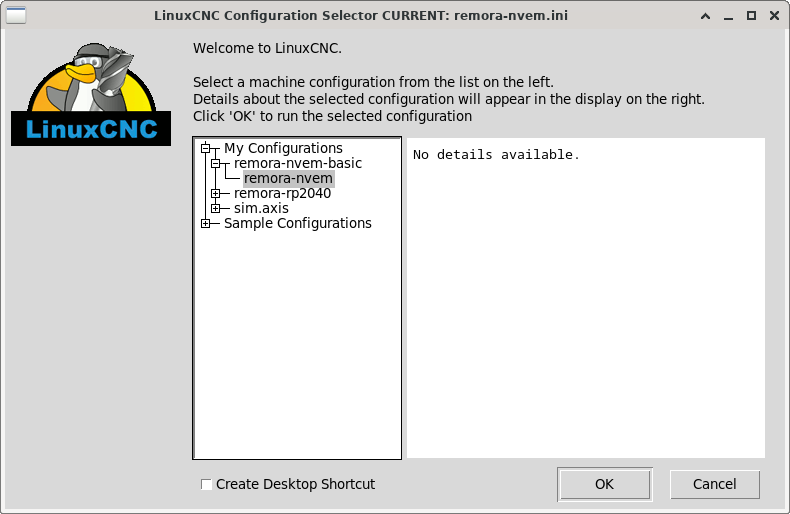Expand the sim.axis node

tap(216, 208)
